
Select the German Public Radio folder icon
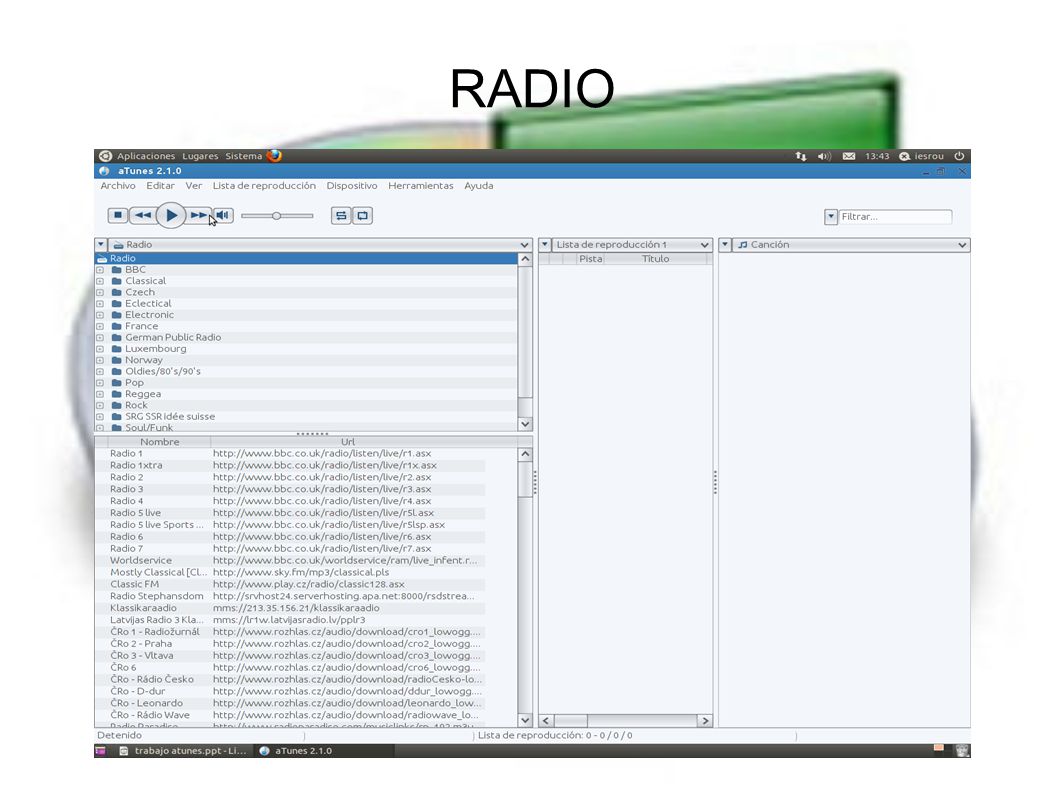(x=117, y=337)
